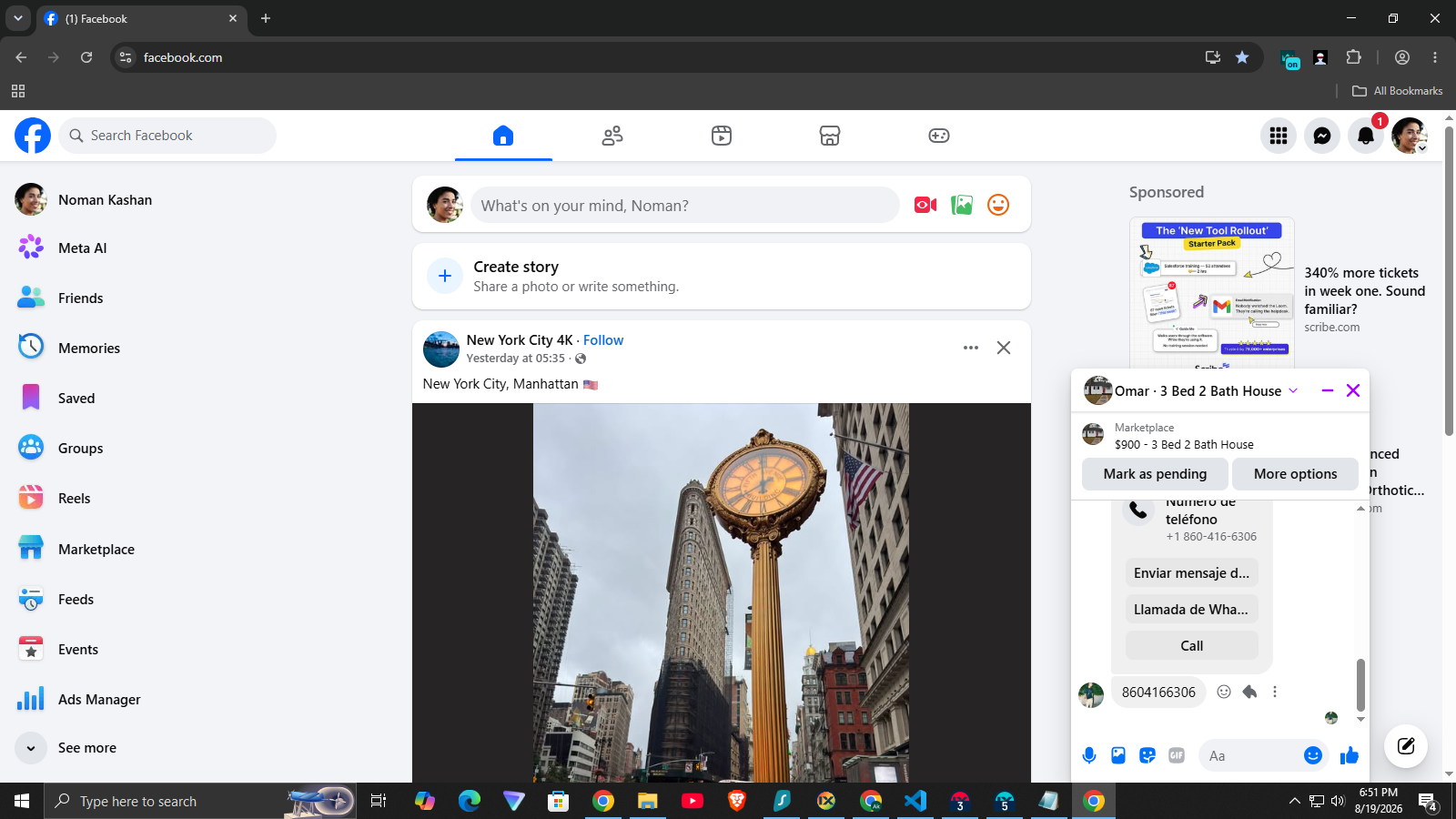Choose a GIF in chat

[1177, 755]
